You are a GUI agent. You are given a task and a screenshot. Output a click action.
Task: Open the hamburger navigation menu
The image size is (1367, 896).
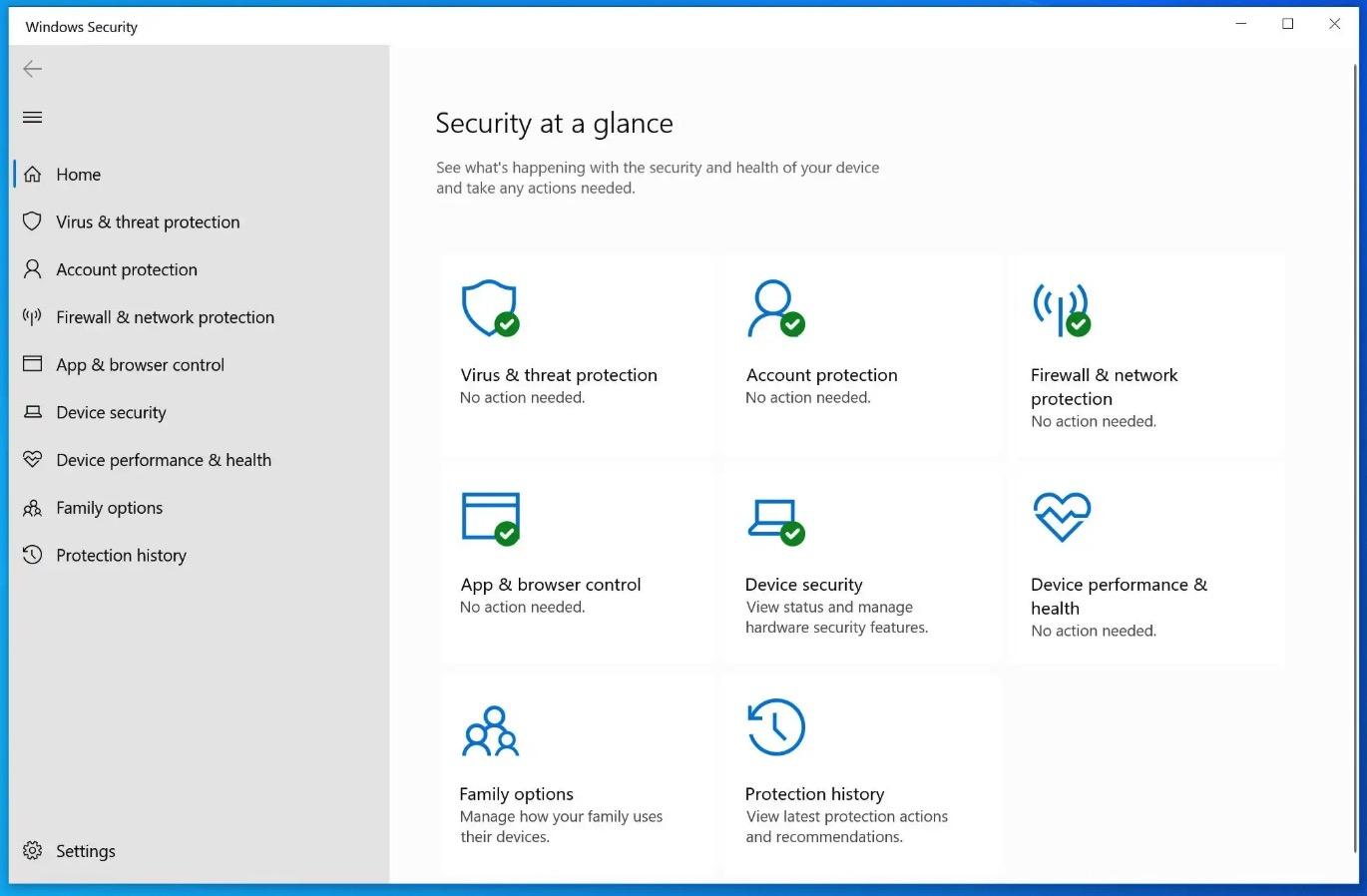[33, 117]
